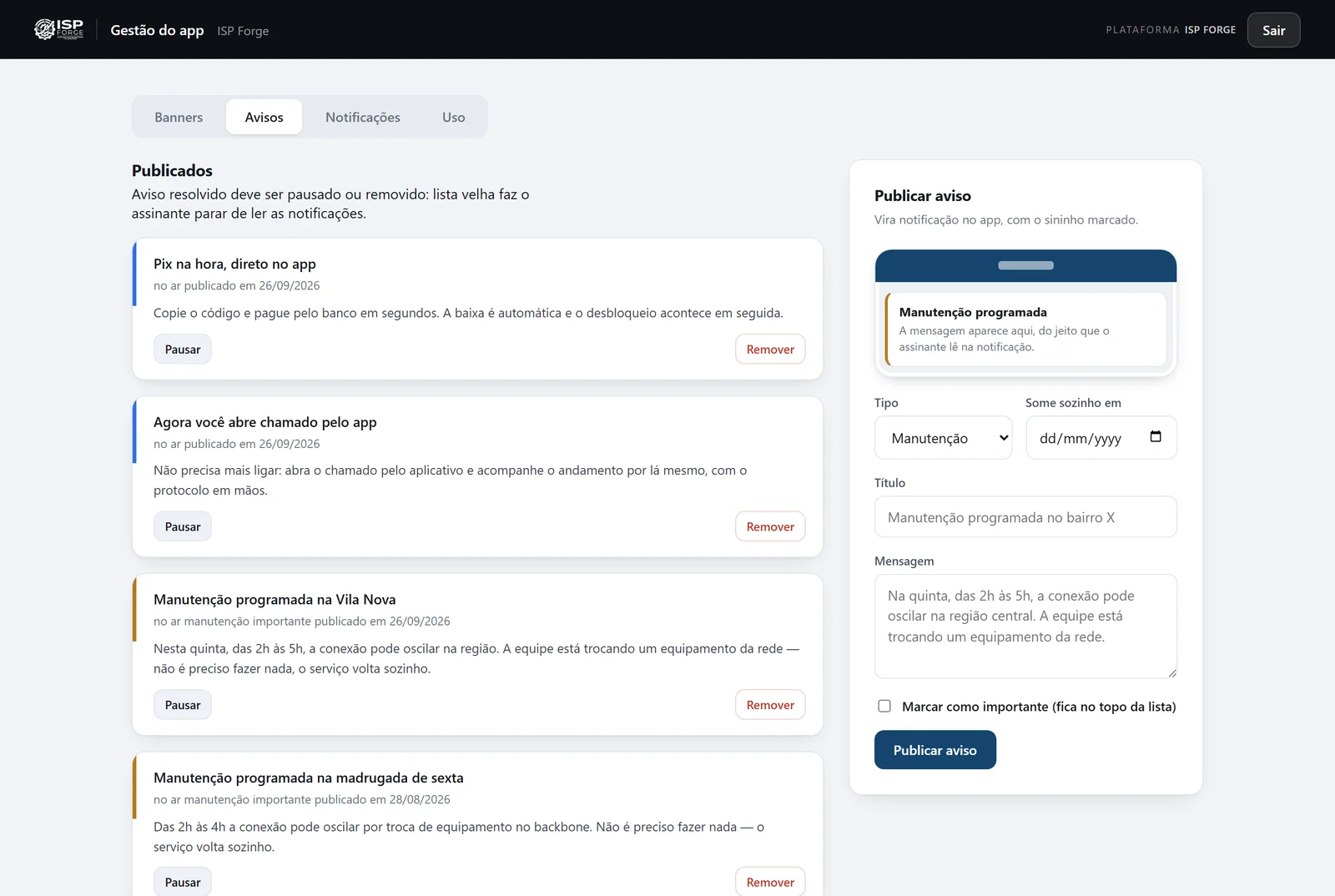1335x896 pixels.
Task: Open the calendar picker icon in date field
Action: [1156, 437]
